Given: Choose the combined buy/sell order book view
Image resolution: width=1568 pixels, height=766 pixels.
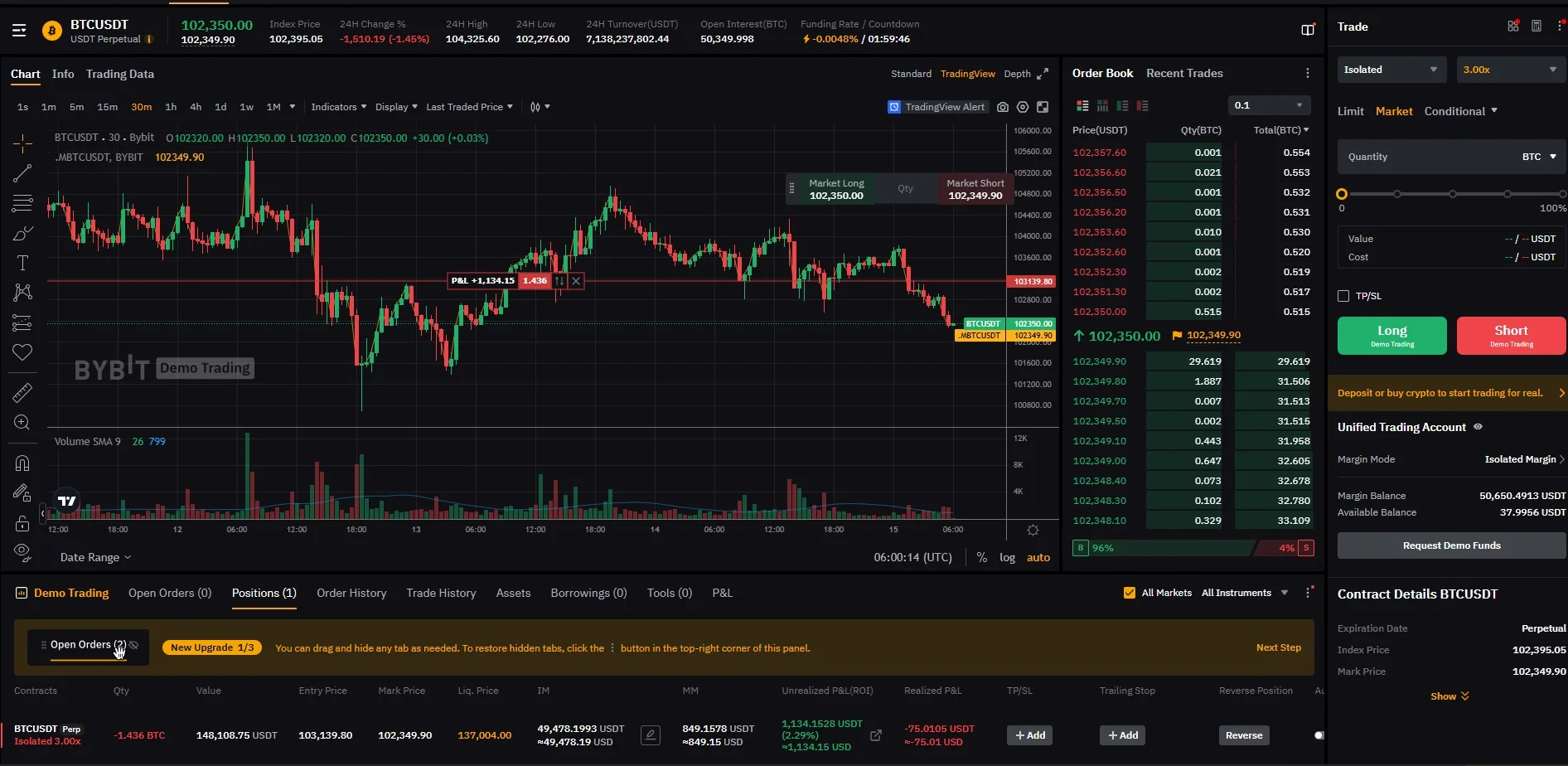Looking at the screenshot, I should pos(1082,105).
